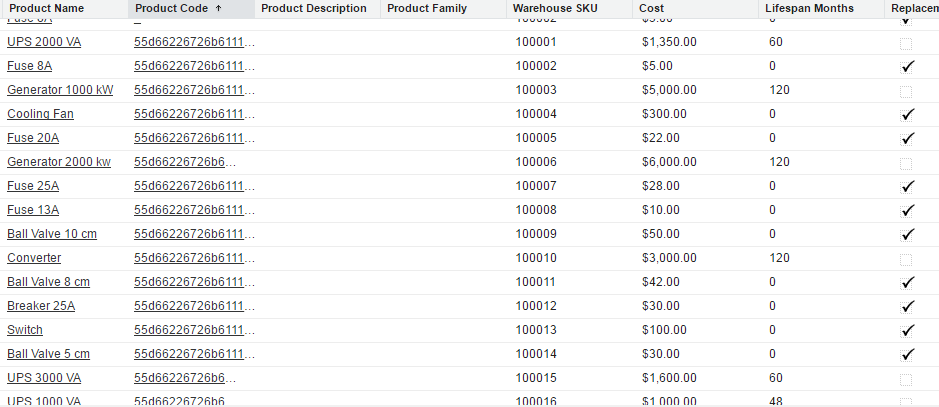This screenshot has width=939, height=407.
Task: Select the cost cell showing $6,000.00
Action: [669, 162]
